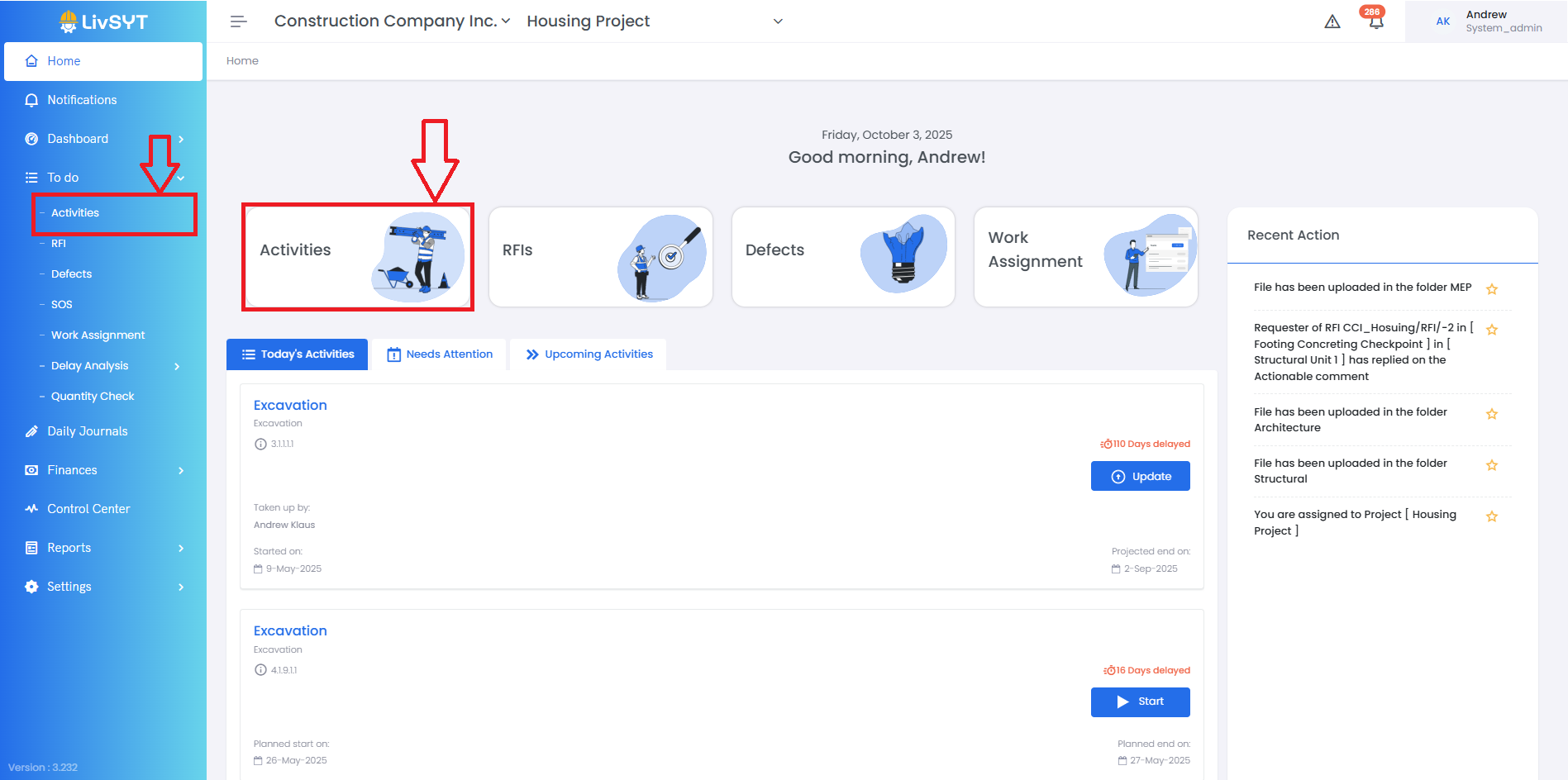The width and height of the screenshot is (1568, 780).
Task: Click Update on the Excavation activity
Action: click(1140, 476)
